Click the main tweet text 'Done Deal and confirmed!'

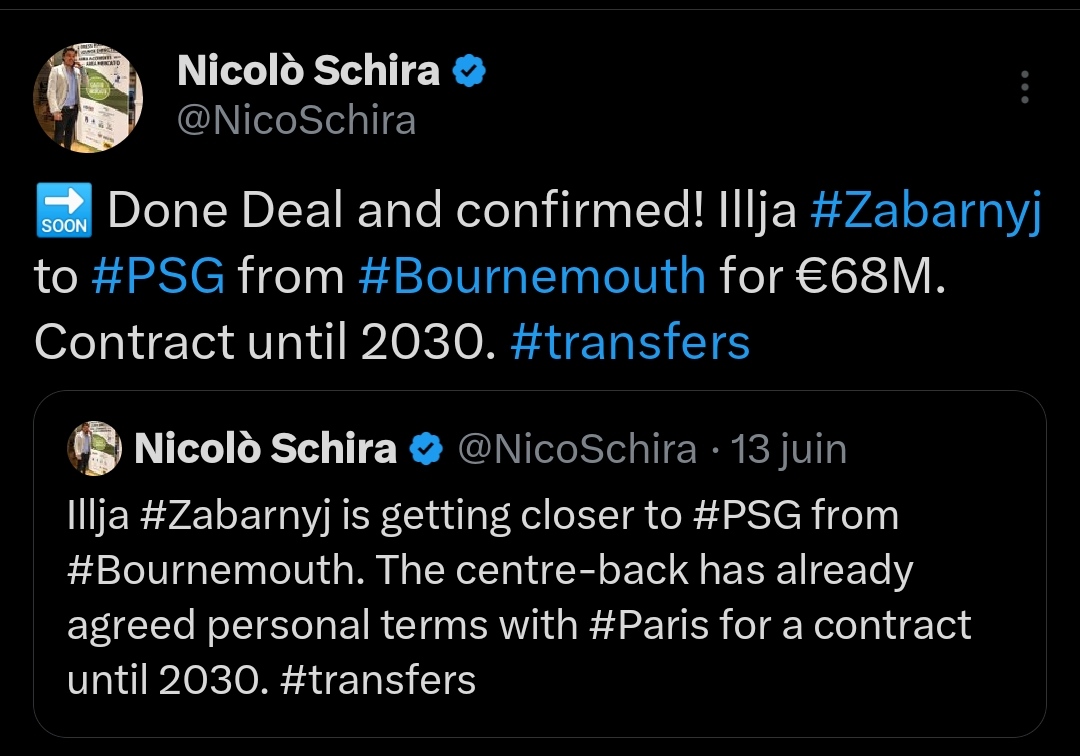click(406, 210)
